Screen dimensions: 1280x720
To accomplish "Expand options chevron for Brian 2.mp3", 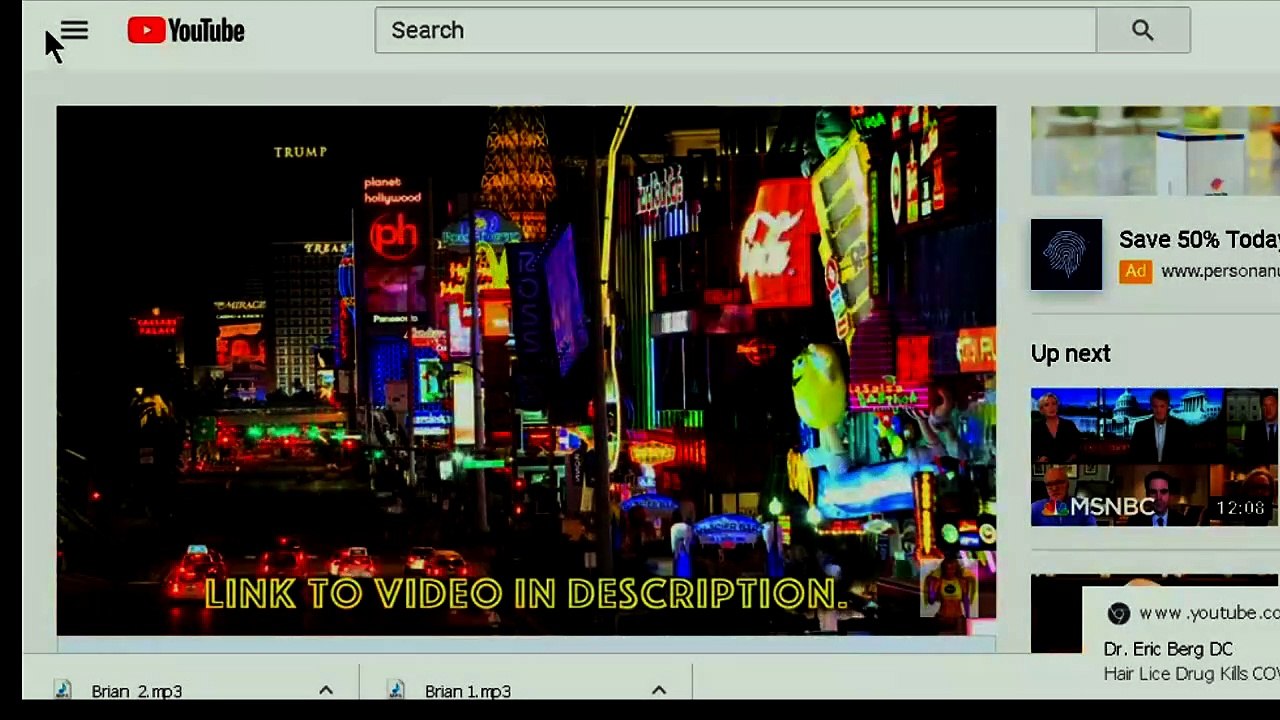I will click(326, 690).
